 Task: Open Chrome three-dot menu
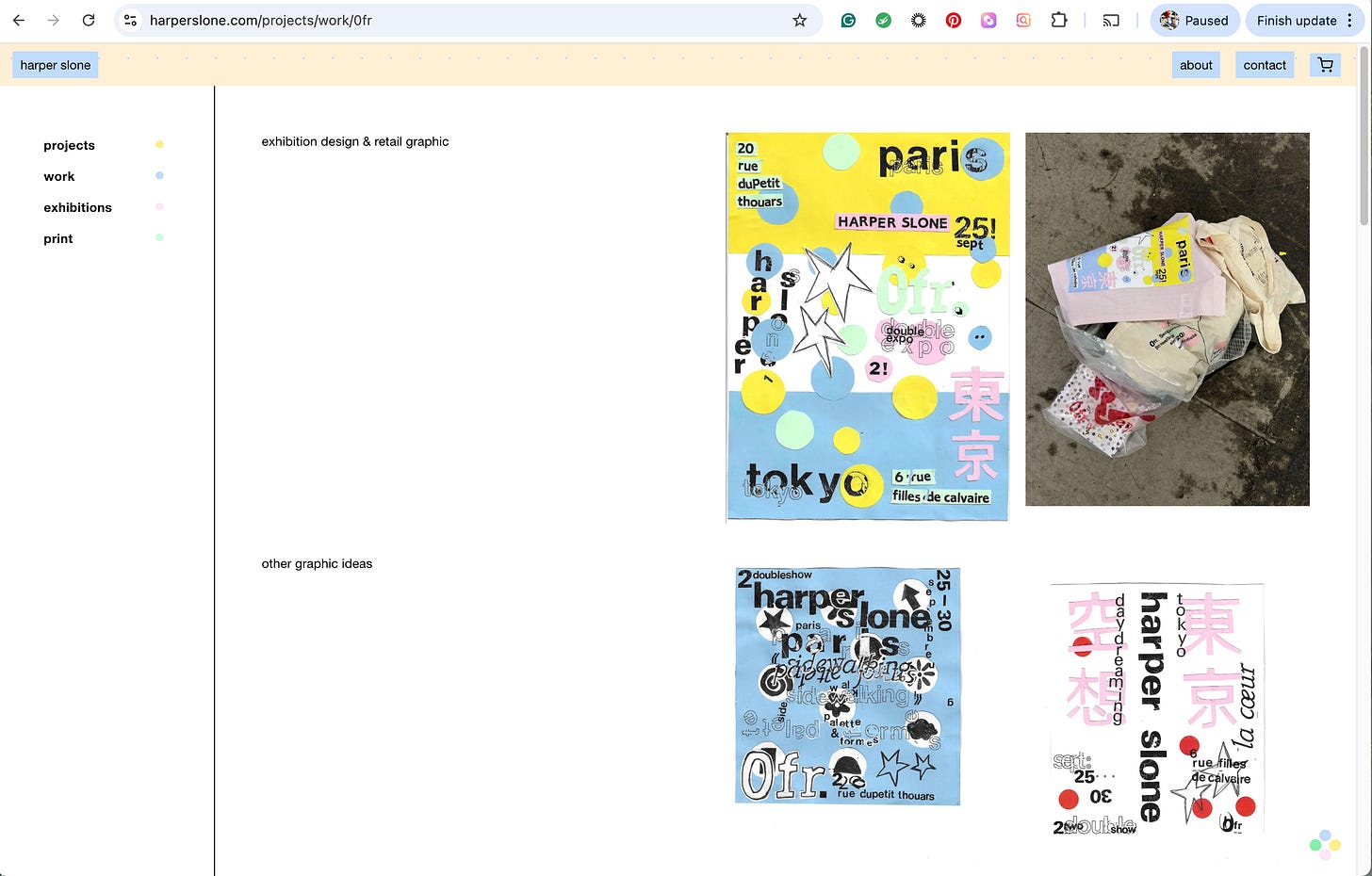1350,20
